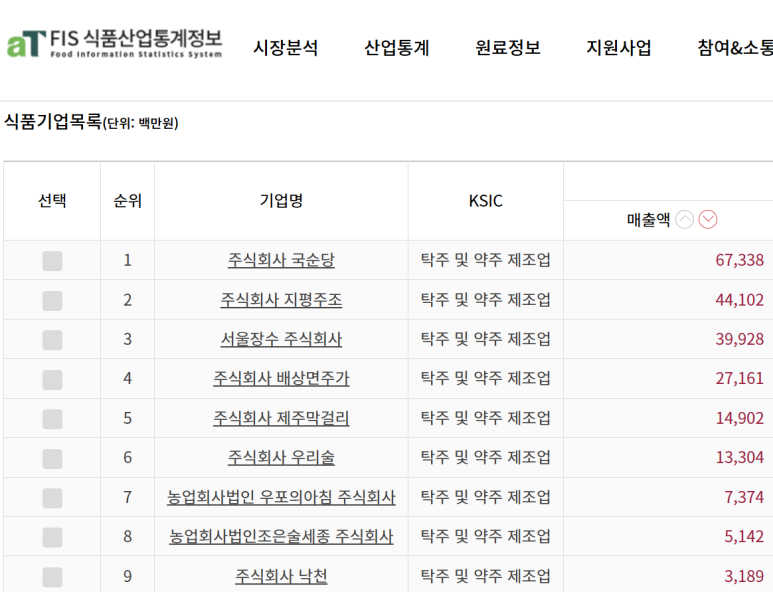Open the 주식회사 국순당 company link
Screen dimensions: 773x592
point(281,260)
